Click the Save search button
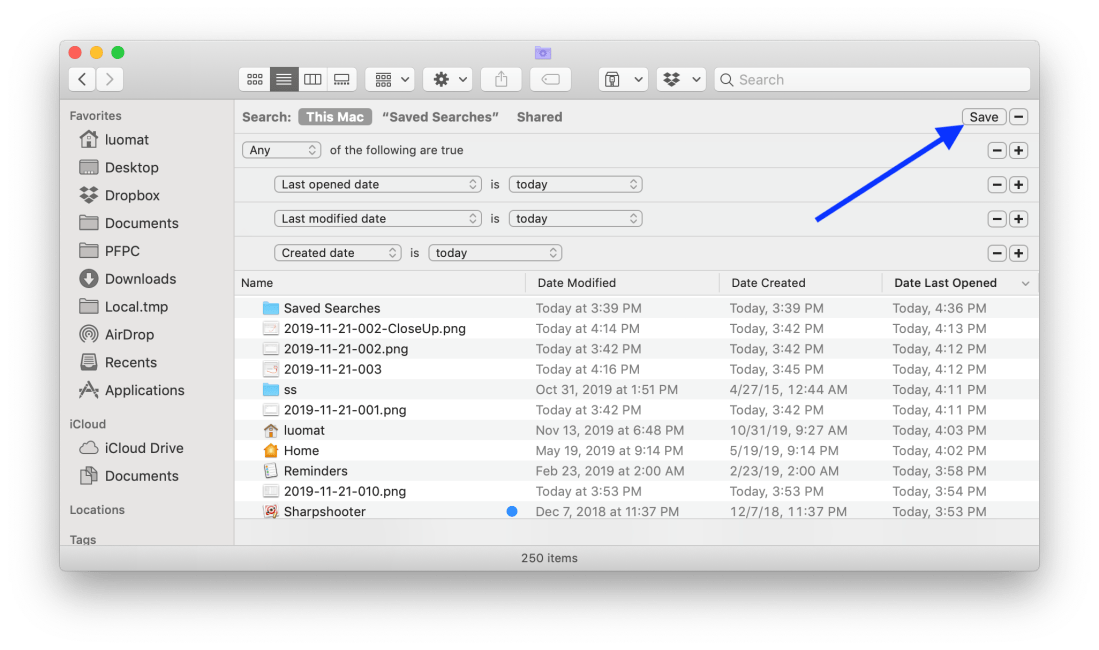The image size is (1099, 650). [983, 117]
